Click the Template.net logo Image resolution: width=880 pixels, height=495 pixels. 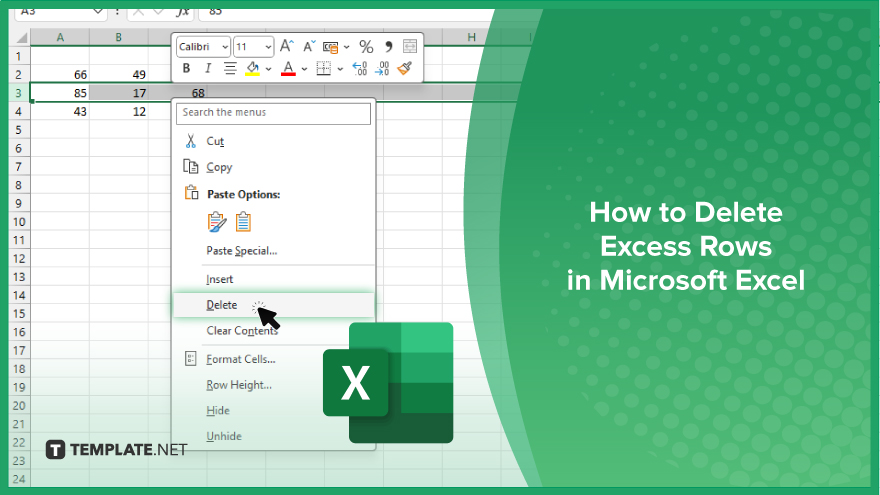point(116,450)
